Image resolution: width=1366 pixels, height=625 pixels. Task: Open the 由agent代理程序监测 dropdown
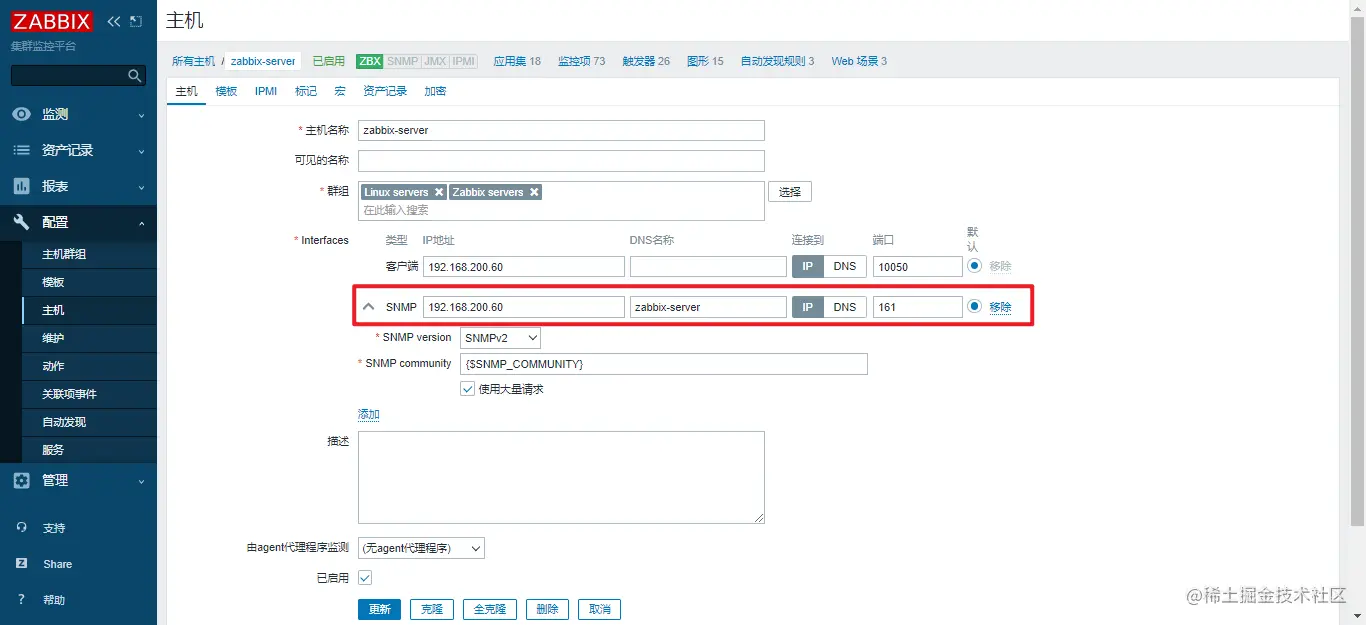pos(421,548)
